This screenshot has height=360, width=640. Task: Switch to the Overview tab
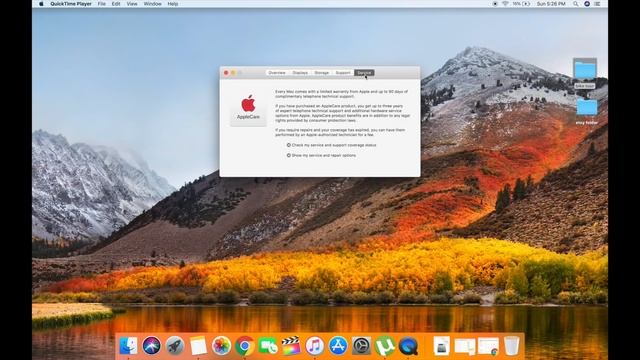(277, 73)
